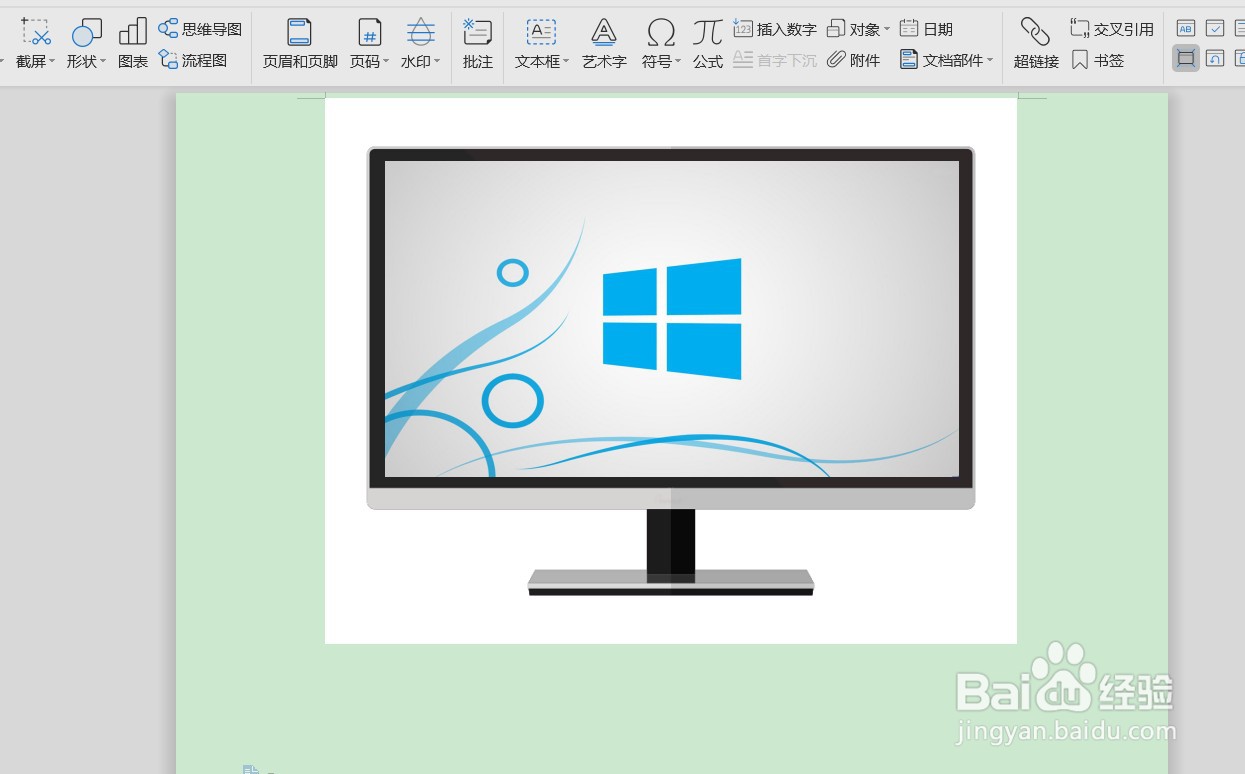Insert an 附件 attachment
Image resolution: width=1245 pixels, height=774 pixels.
tap(854, 60)
